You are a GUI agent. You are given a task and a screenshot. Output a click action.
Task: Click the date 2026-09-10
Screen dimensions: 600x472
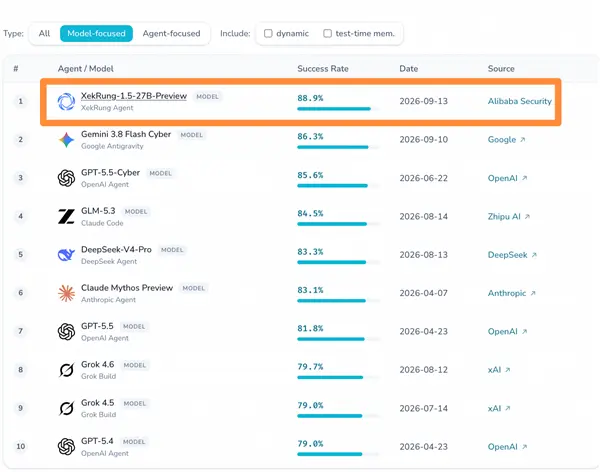coord(424,139)
